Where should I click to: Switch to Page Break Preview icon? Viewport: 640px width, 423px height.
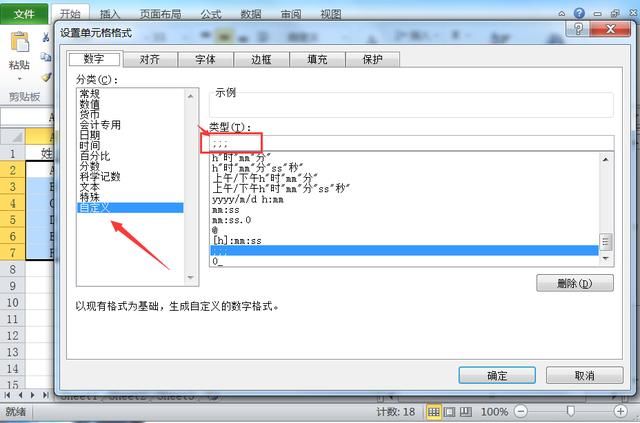click(466, 412)
